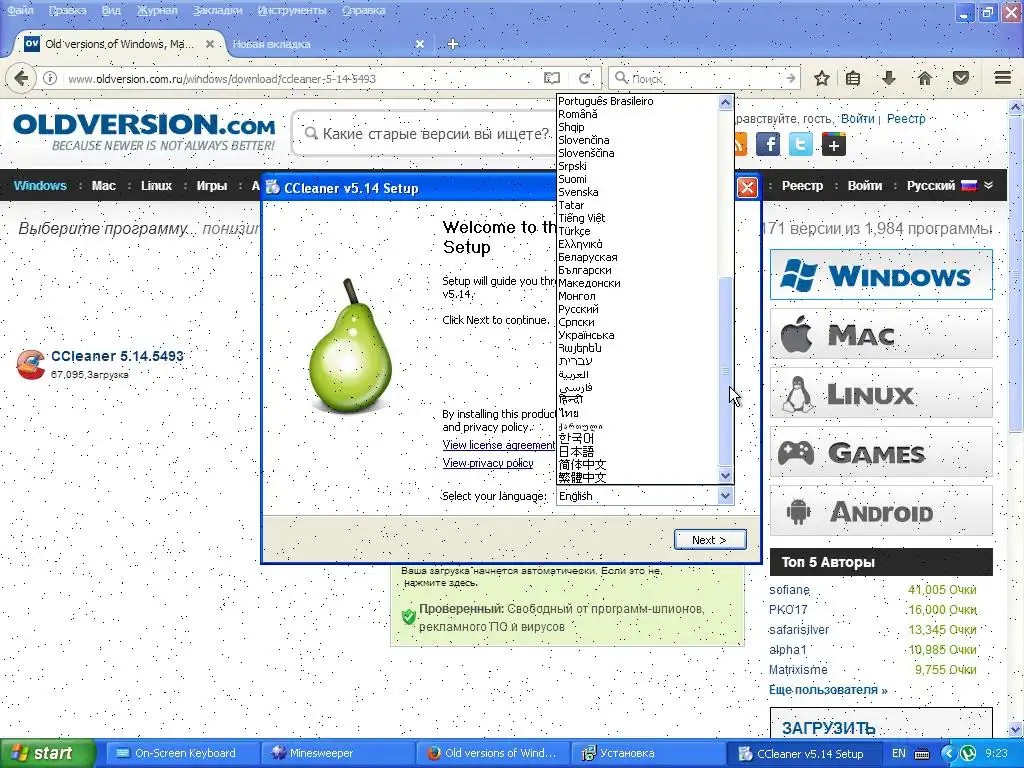
Task: Show bookmarks list icon
Action: [853, 78]
